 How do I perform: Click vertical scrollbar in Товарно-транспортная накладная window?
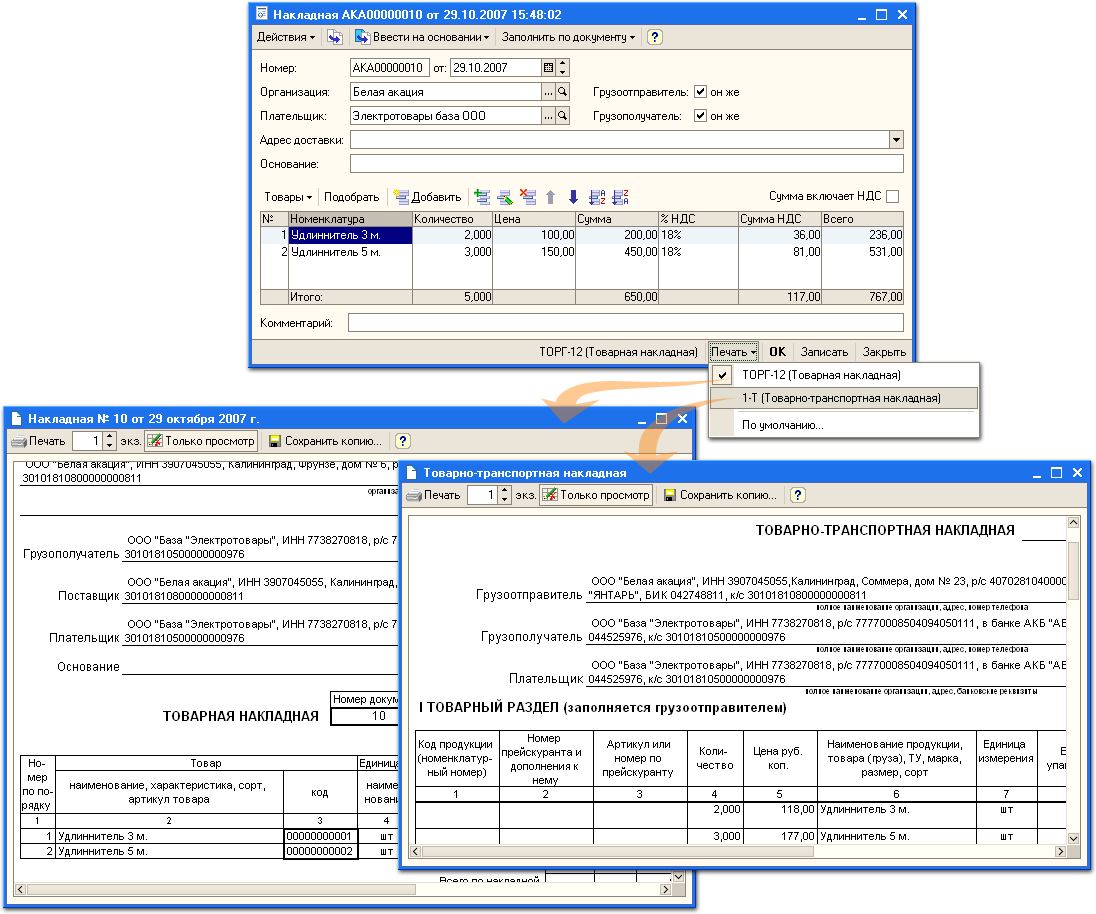coord(1074,680)
